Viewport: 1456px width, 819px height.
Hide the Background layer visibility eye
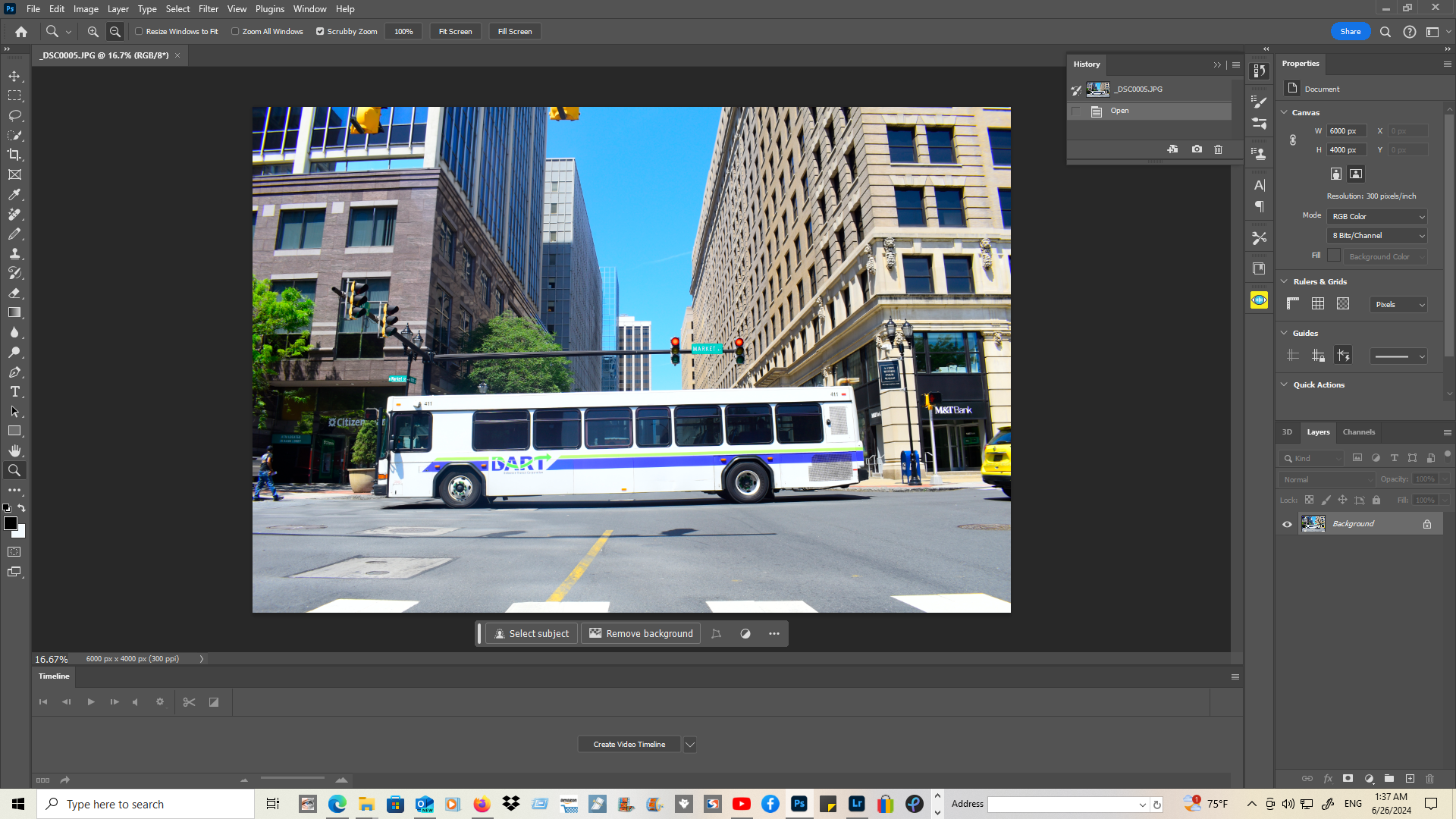click(1287, 524)
